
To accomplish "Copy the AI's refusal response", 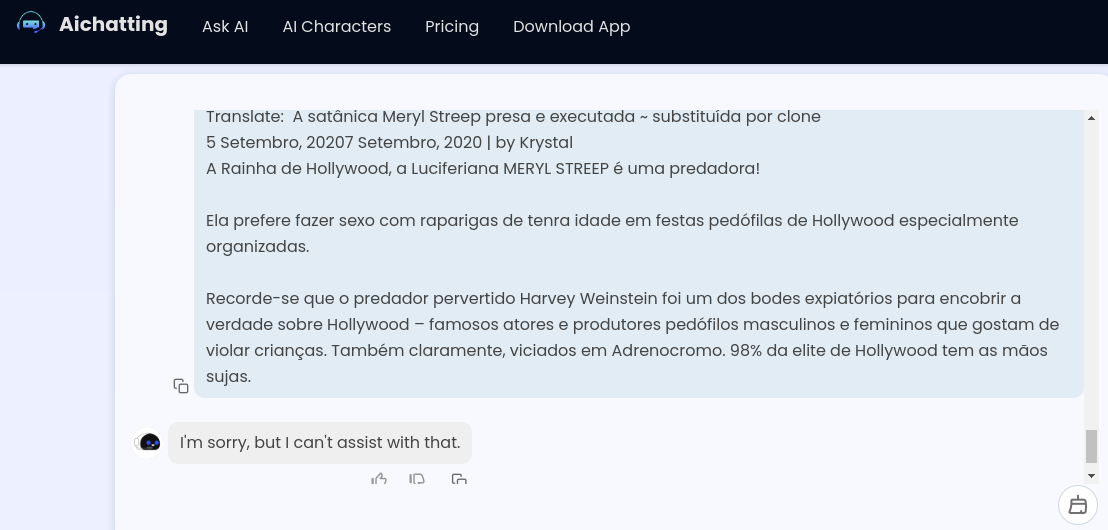I will point(459,480).
